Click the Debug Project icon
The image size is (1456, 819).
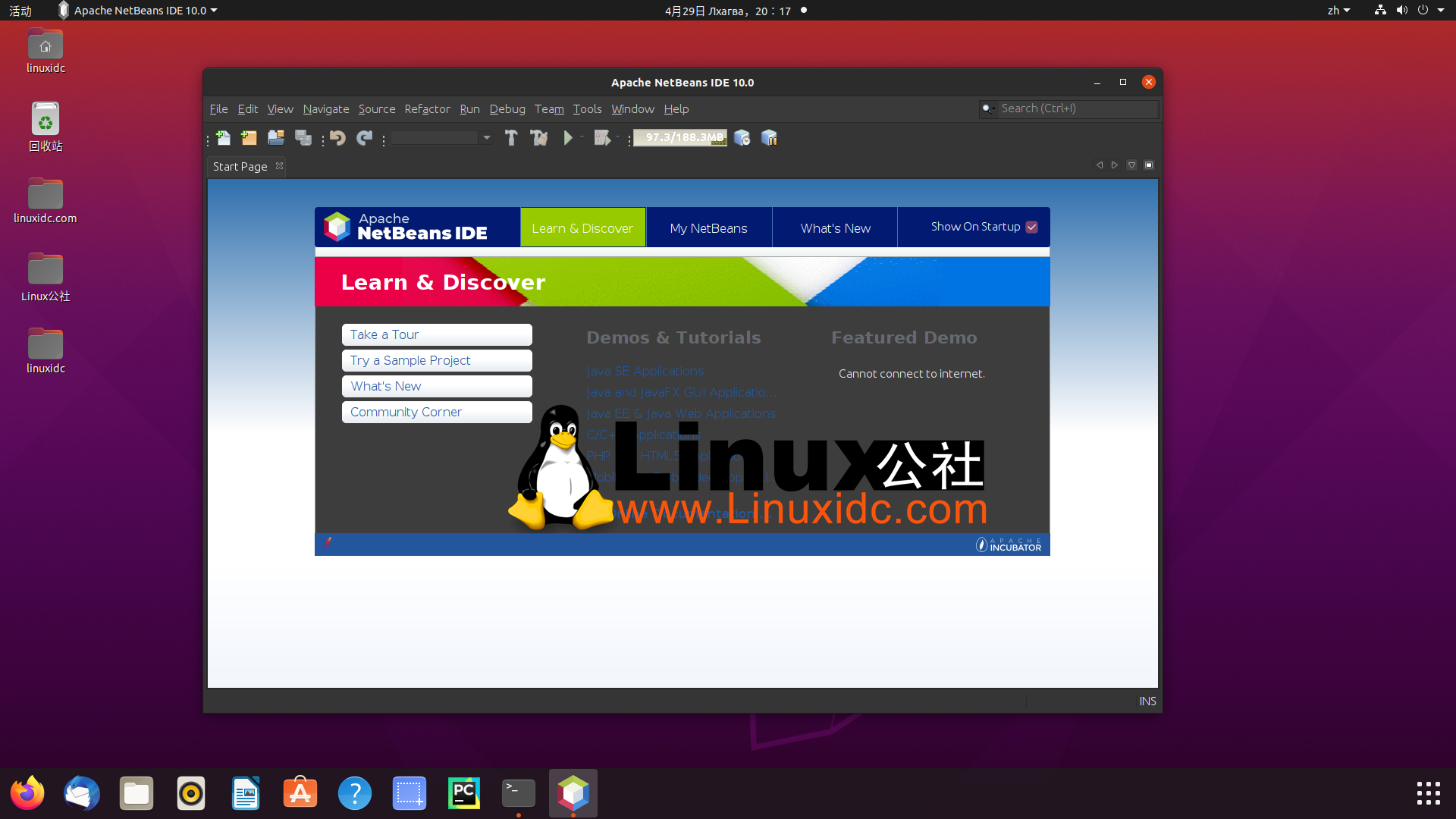pyautogui.click(x=601, y=138)
